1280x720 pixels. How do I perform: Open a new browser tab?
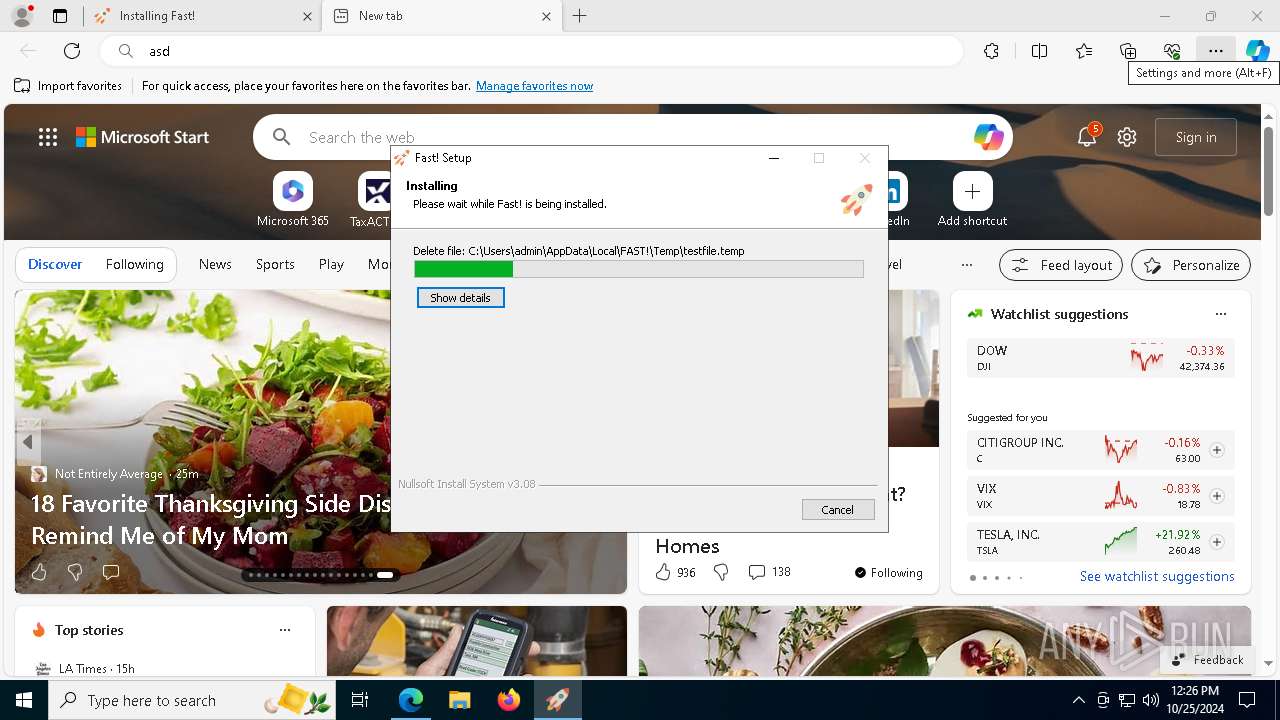point(580,16)
